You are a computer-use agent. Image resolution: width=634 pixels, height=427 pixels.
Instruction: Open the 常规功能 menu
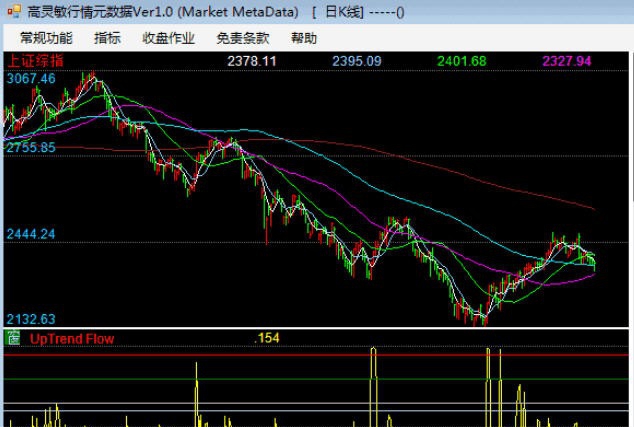coord(46,38)
